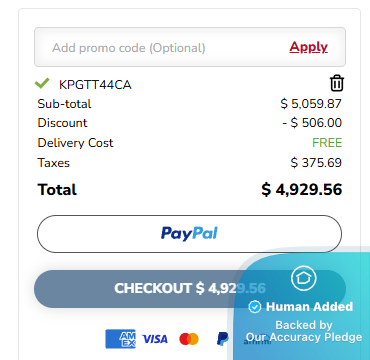
Task: Click the American Express card icon
Action: coord(120,339)
